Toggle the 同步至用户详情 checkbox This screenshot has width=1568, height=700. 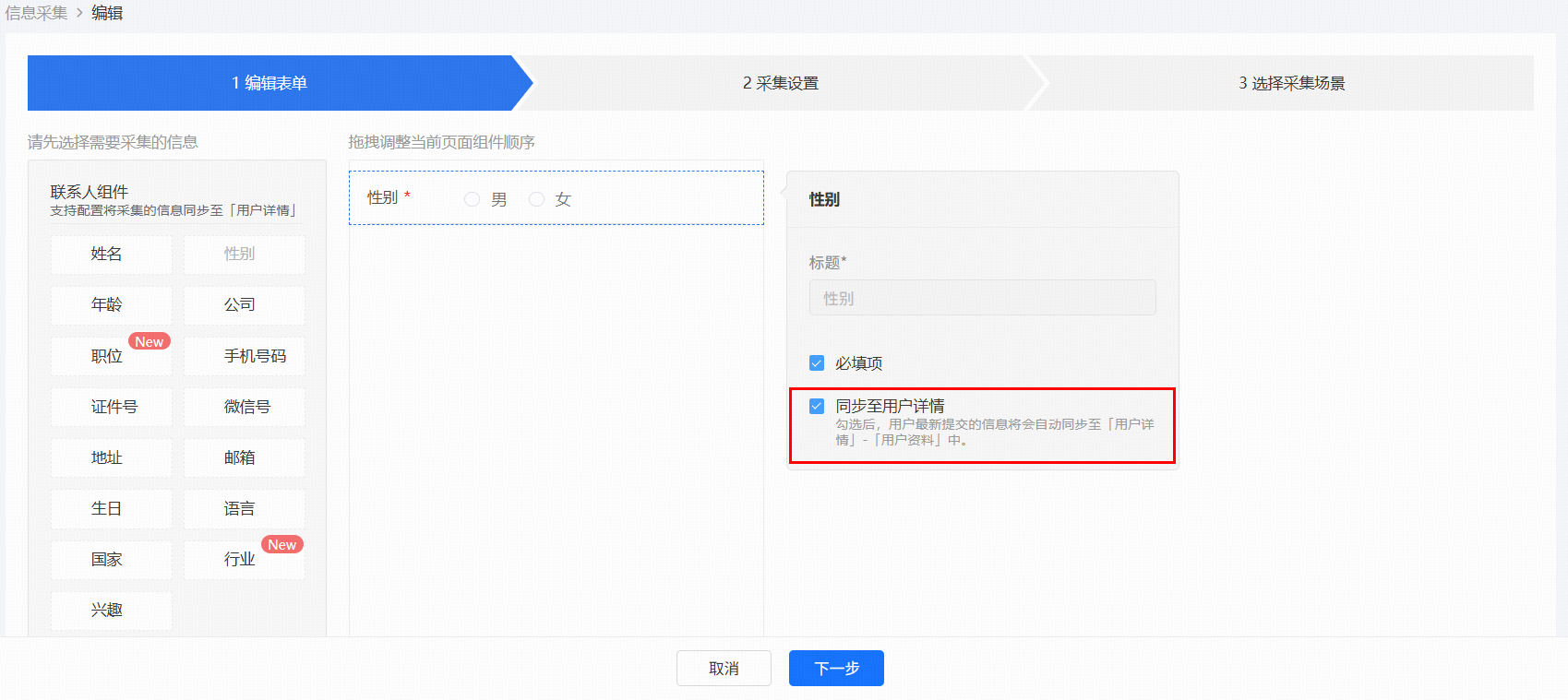coord(817,407)
